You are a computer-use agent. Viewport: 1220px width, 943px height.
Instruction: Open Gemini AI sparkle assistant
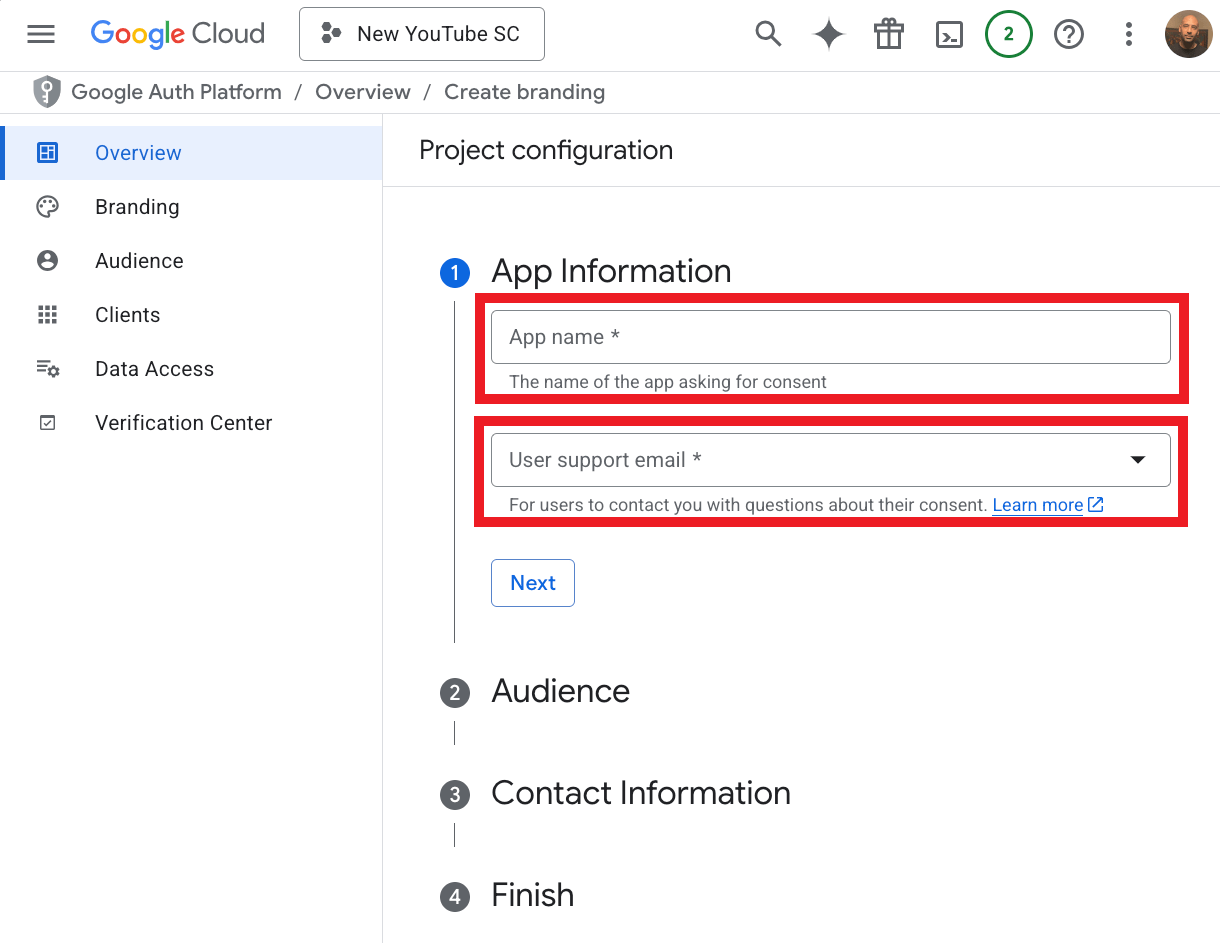[828, 34]
